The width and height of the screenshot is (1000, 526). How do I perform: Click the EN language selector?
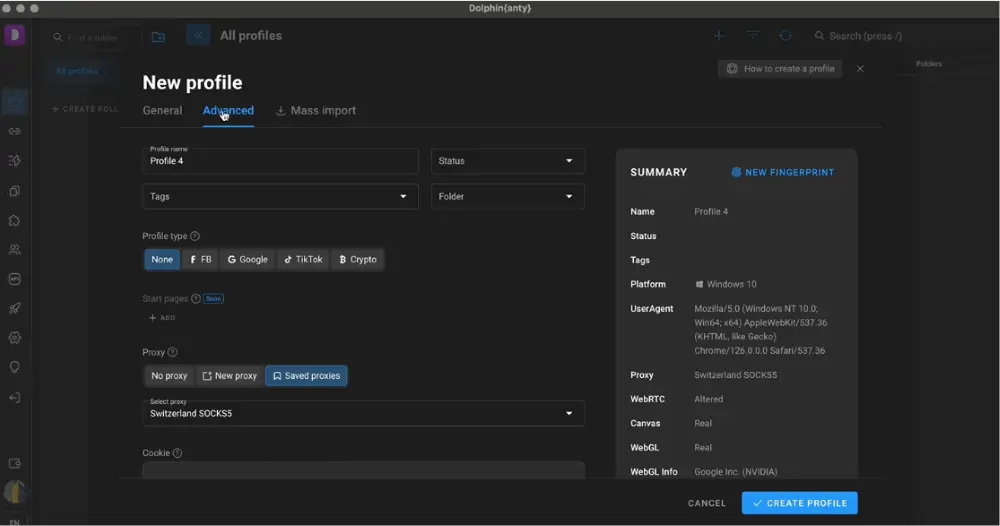pos(14,522)
